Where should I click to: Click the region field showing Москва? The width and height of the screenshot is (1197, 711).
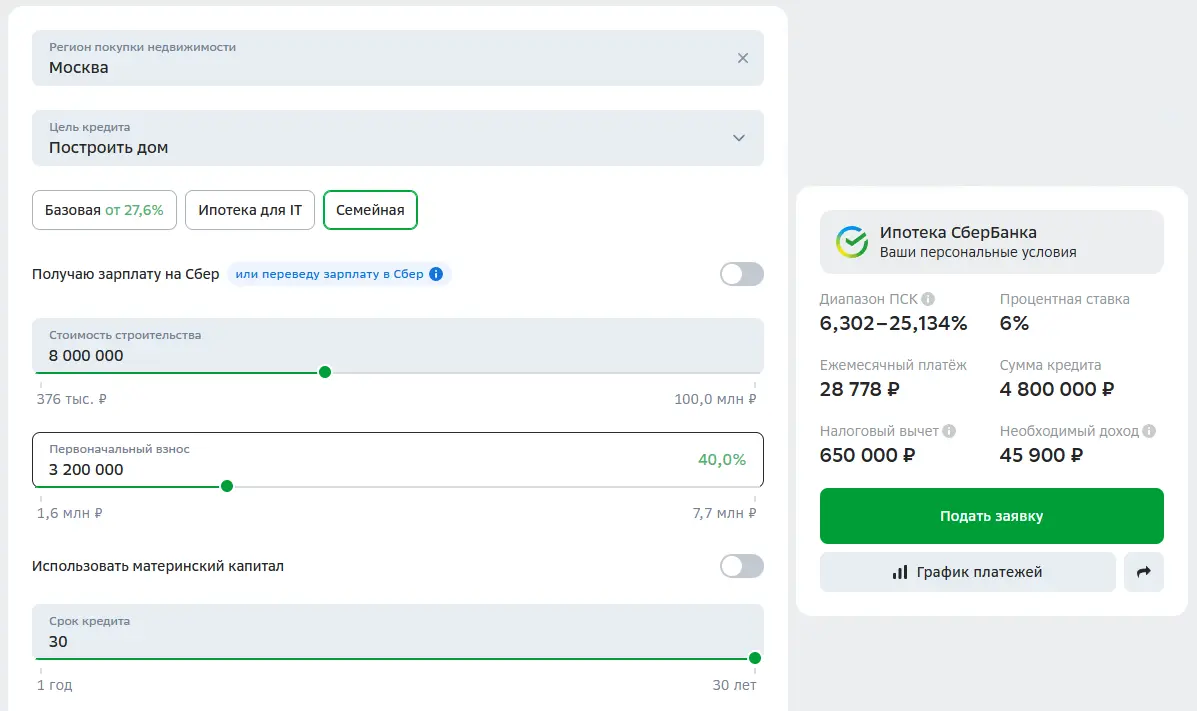coord(398,58)
